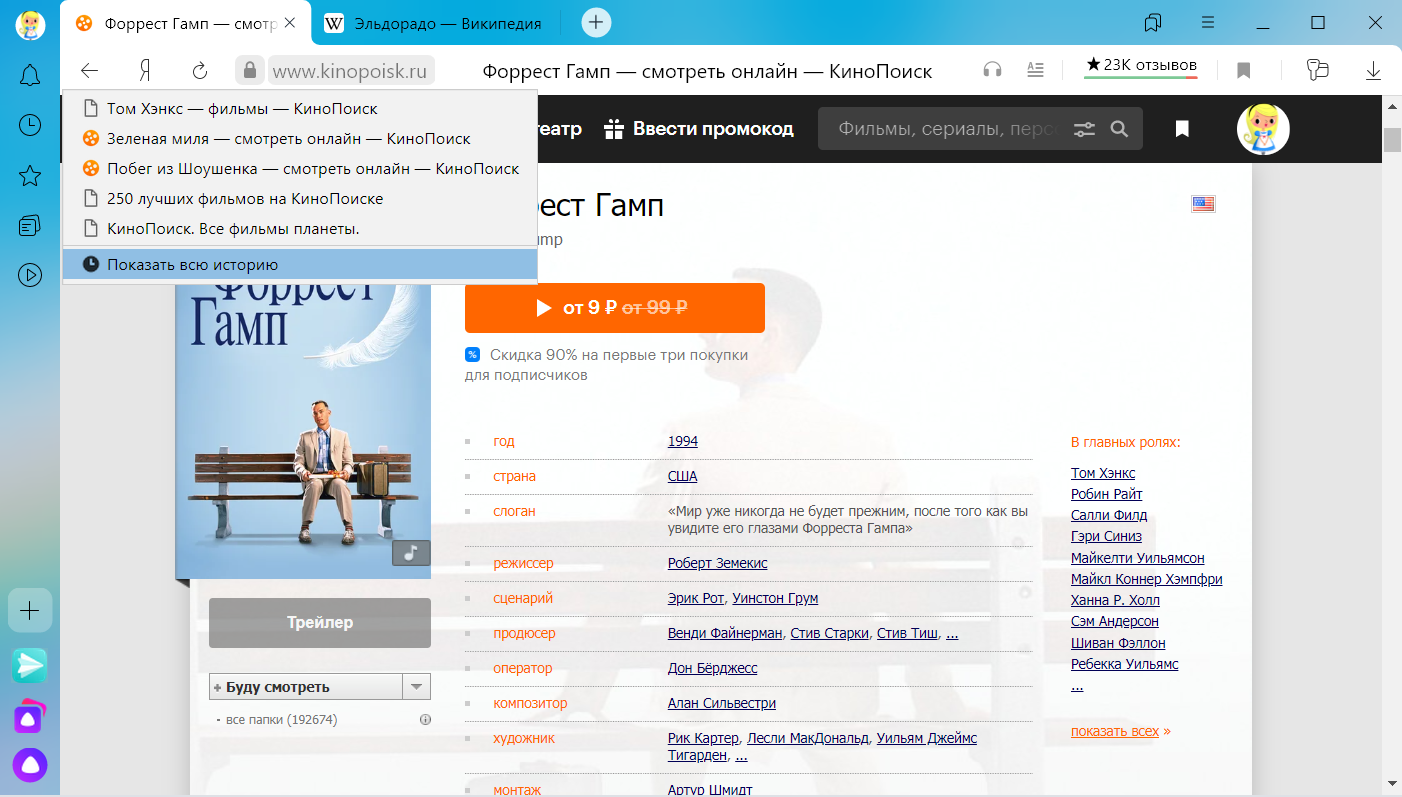The height and width of the screenshot is (797, 1402).
Task: Click the Трейлер button
Action: pyautogui.click(x=320, y=623)
